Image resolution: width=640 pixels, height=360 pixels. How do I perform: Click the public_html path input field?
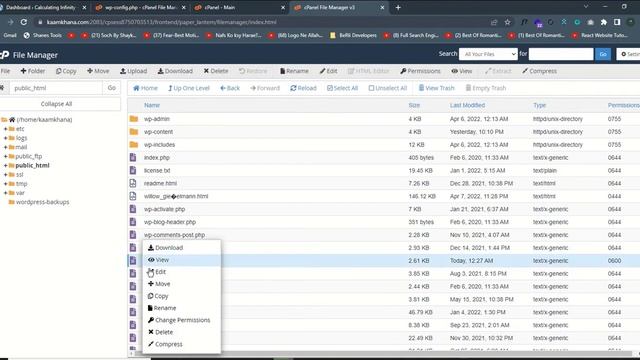pos(56,88)
